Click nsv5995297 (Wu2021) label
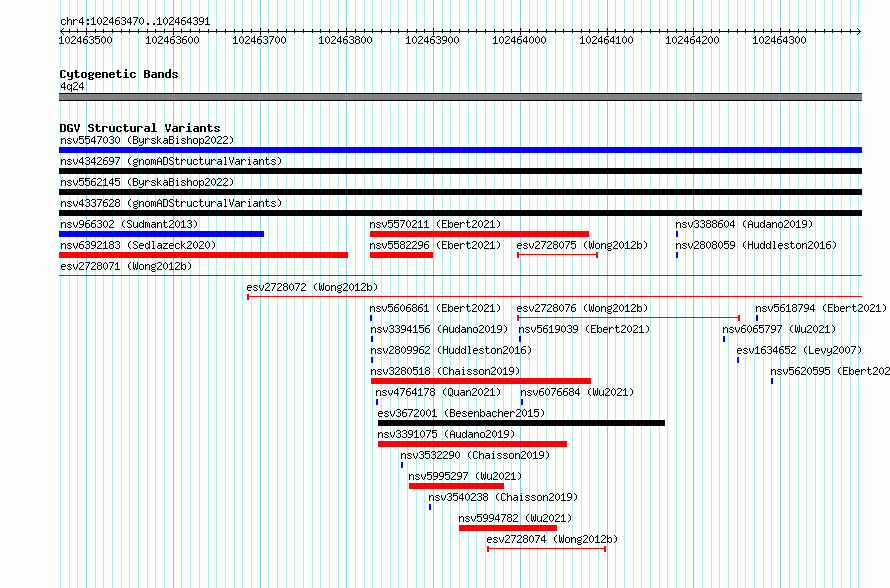 (465, 476)
